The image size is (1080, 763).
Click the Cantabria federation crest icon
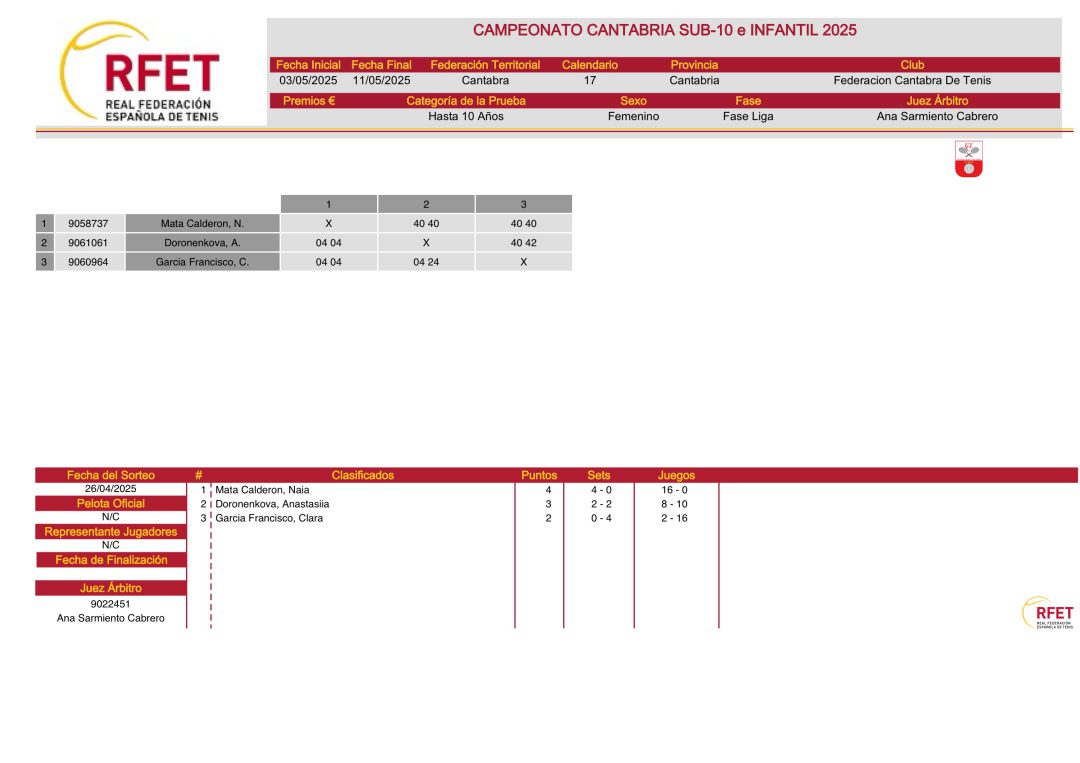[x=968, y=159]
